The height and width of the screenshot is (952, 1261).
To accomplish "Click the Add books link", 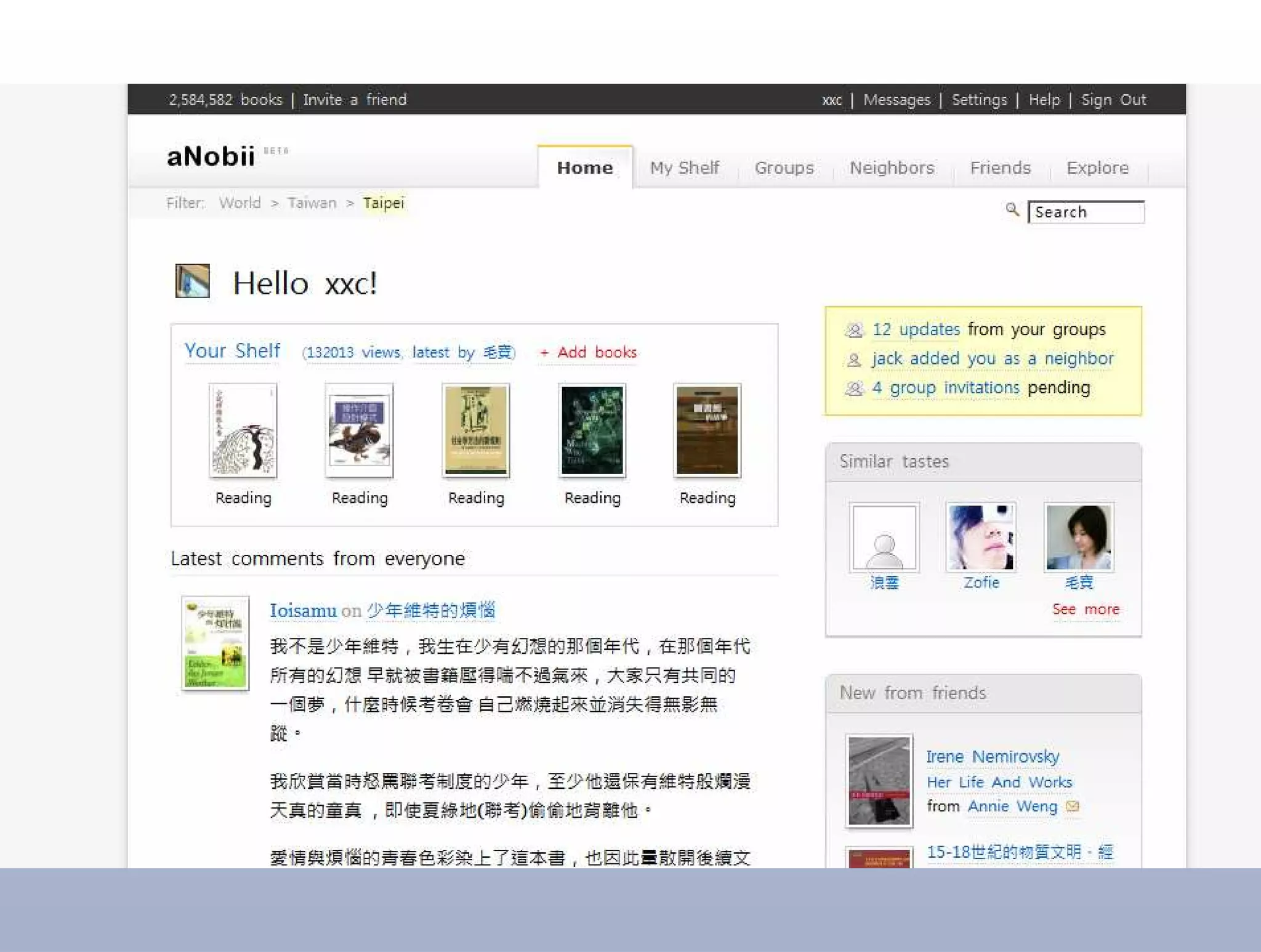I will tap(588, 352).
